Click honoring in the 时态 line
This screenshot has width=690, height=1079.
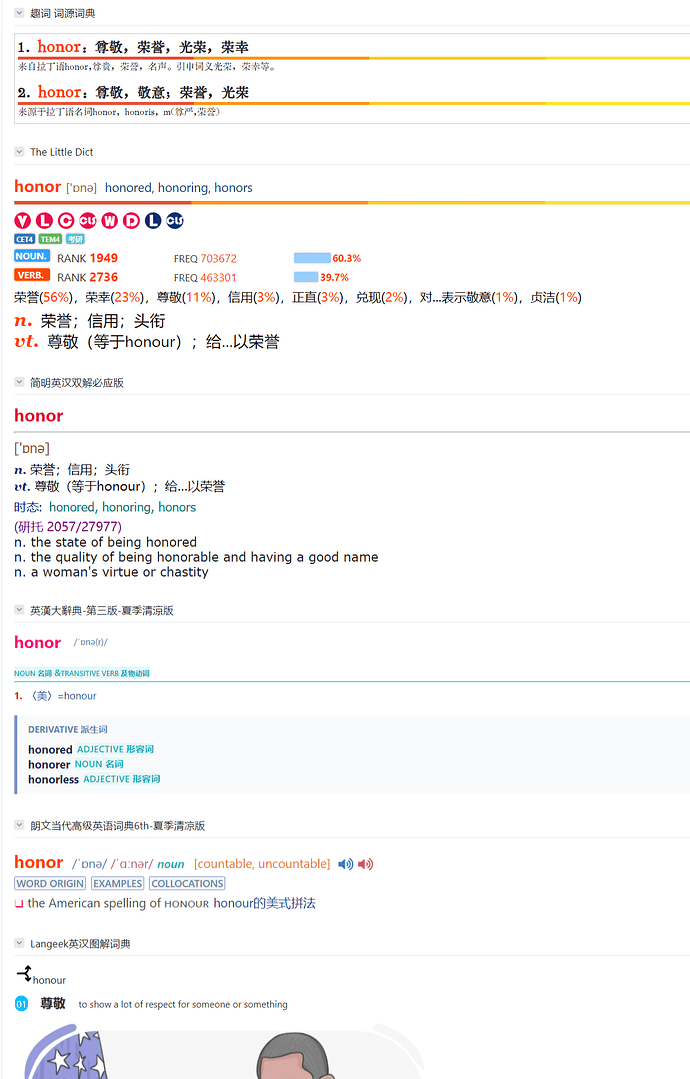127,507
